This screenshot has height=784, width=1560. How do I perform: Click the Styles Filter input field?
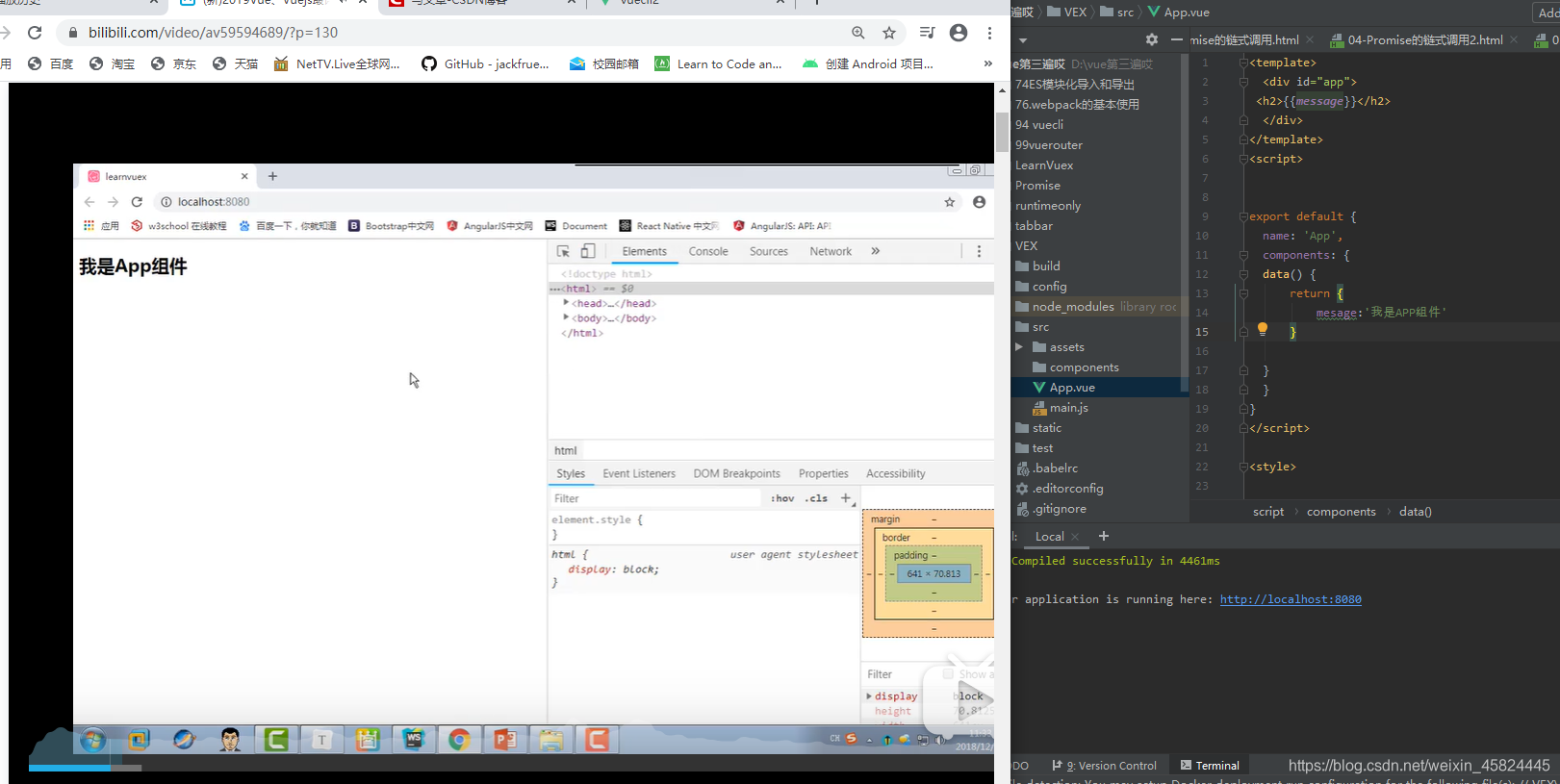(x=656, y=498)
